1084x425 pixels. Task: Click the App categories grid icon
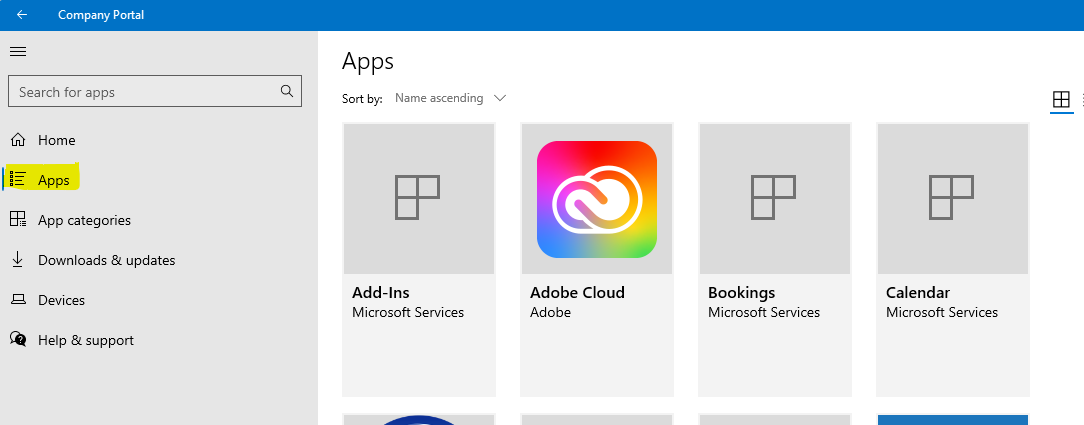18,220
